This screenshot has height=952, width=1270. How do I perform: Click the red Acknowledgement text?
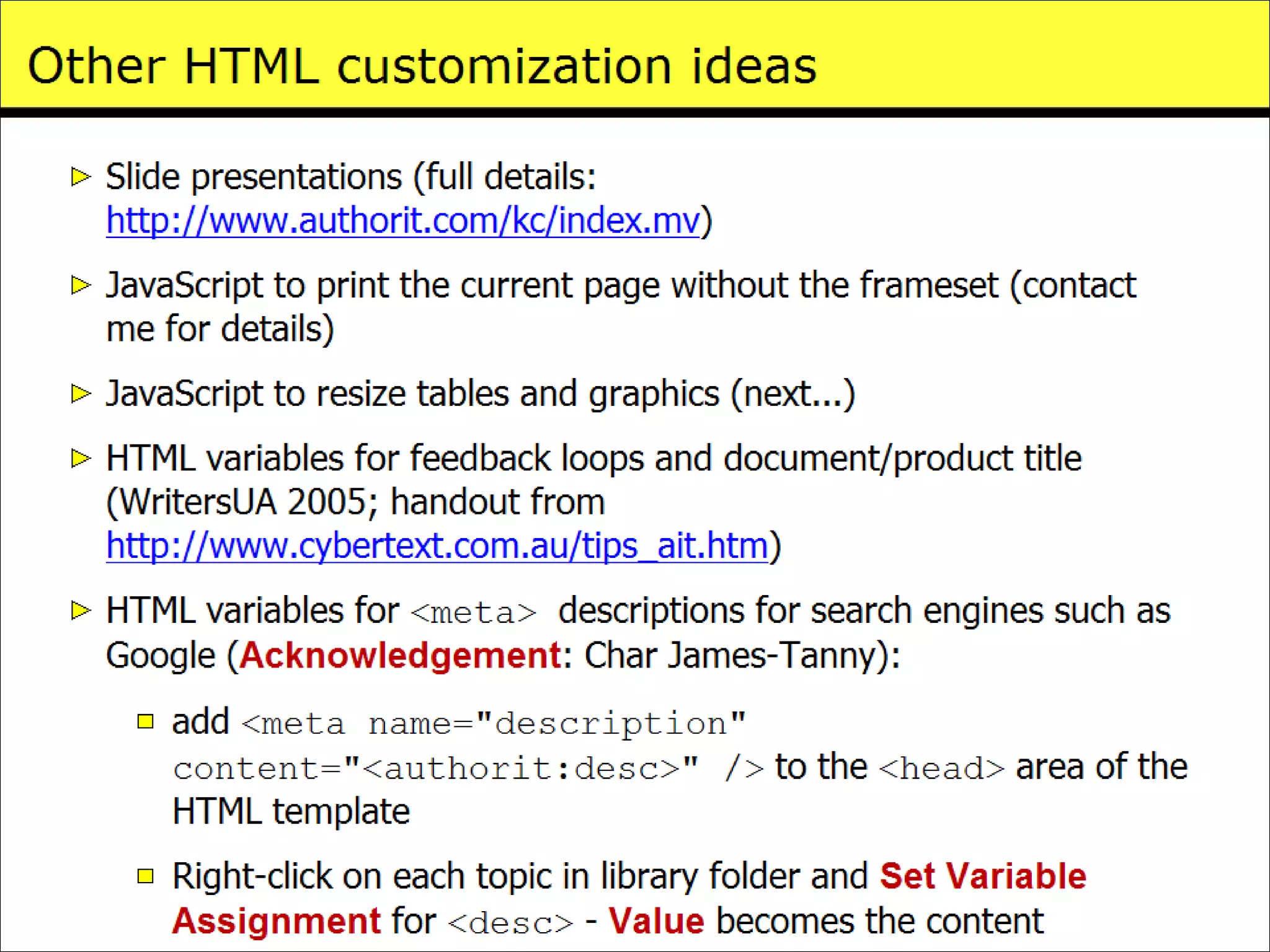coord(401,656)
